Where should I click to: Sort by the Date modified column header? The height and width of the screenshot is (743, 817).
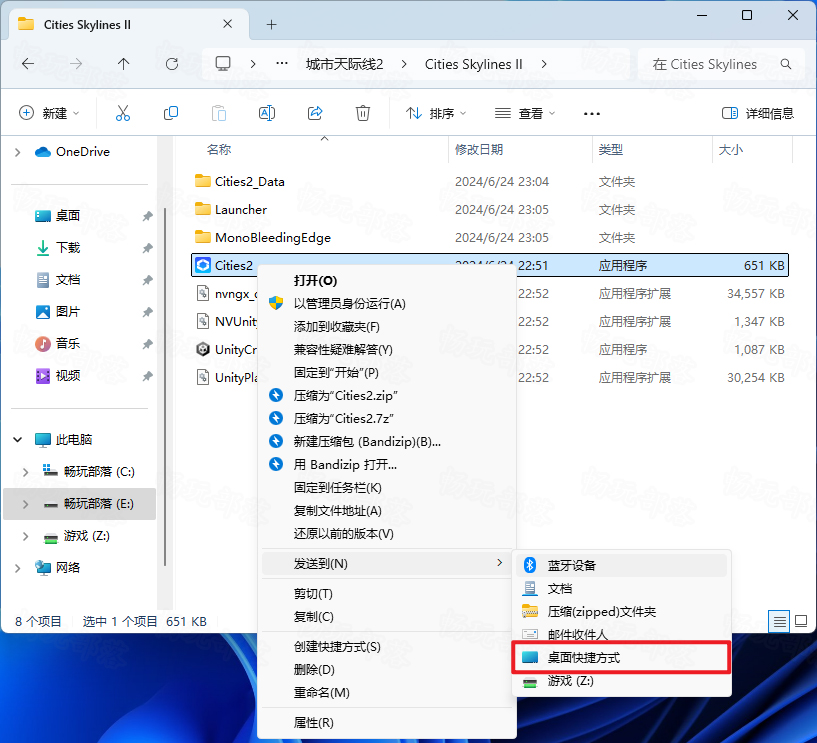479,150
